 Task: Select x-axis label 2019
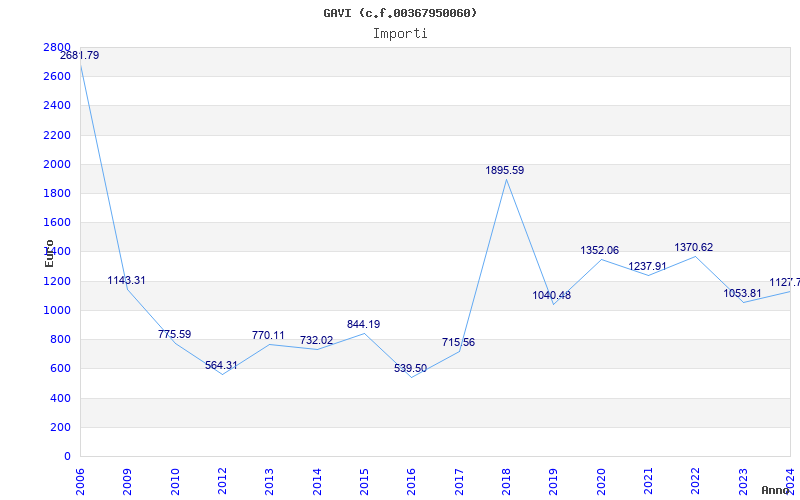pyautogui.click(x=554, y=482)
